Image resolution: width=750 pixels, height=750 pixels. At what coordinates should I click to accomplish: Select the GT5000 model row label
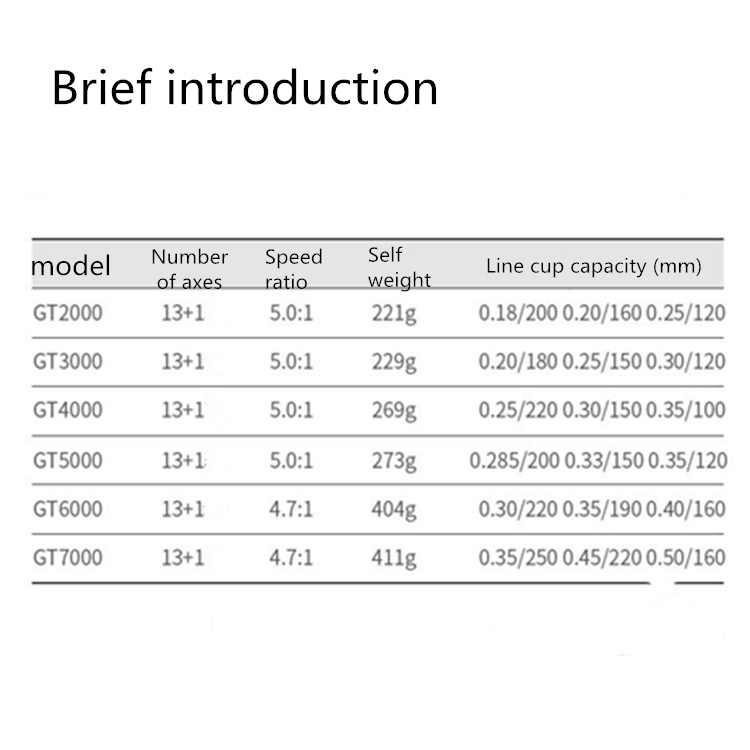(x=67, y=460)
